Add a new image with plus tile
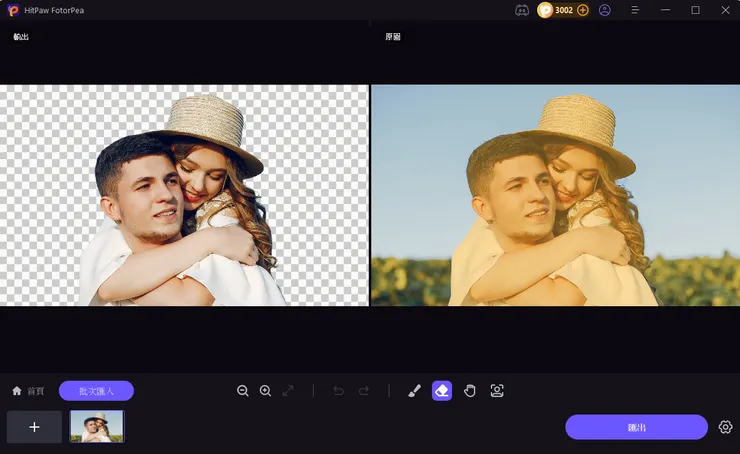740x454 pixels. (x=34, y=427)
